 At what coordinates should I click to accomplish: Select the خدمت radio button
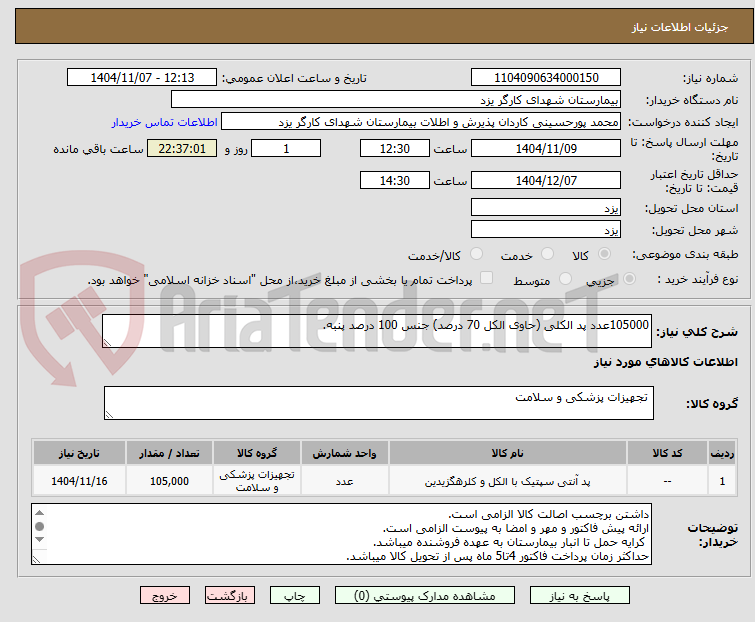(x=547, y=254)
